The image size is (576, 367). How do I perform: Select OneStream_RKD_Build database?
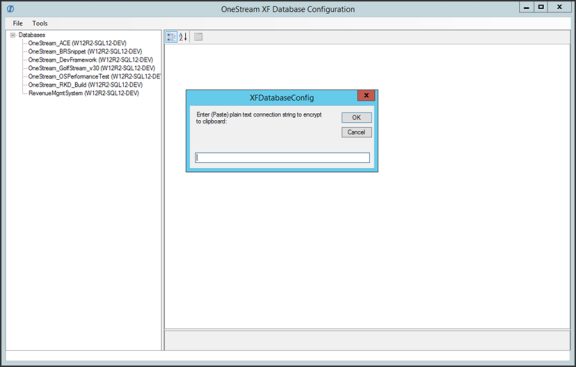(x=85, y=85)
